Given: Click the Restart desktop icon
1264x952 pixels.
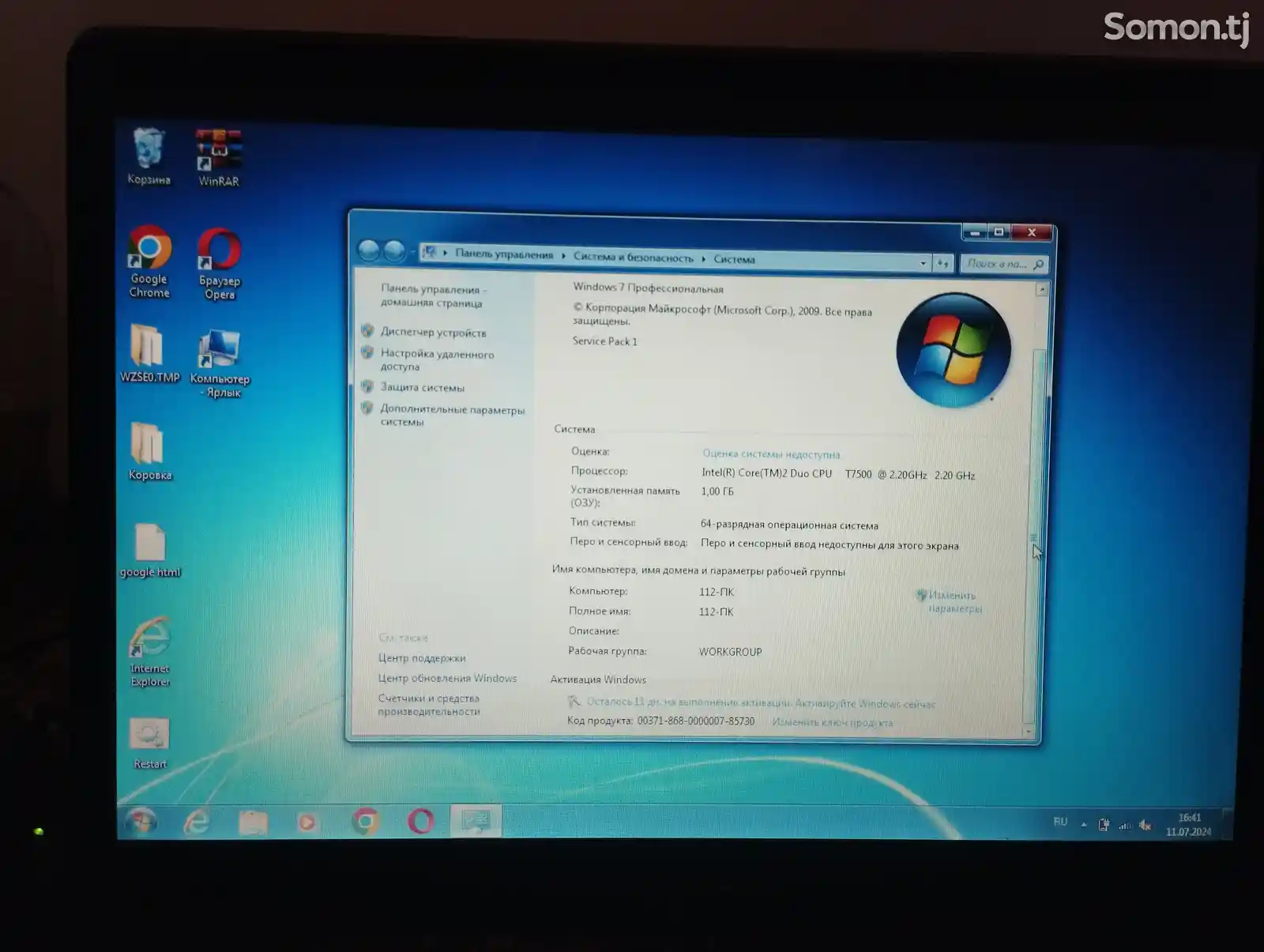Looking at the screenshot, I should click(x=150, y=743).
